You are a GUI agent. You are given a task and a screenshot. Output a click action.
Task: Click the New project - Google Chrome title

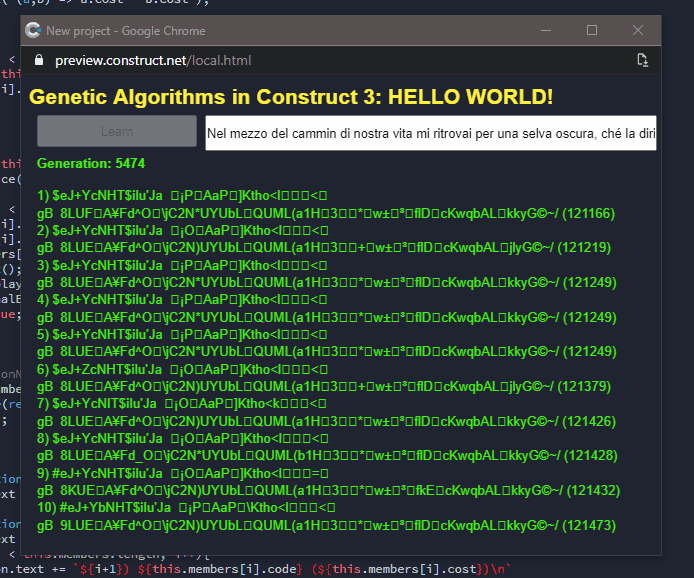coord(126,31)
